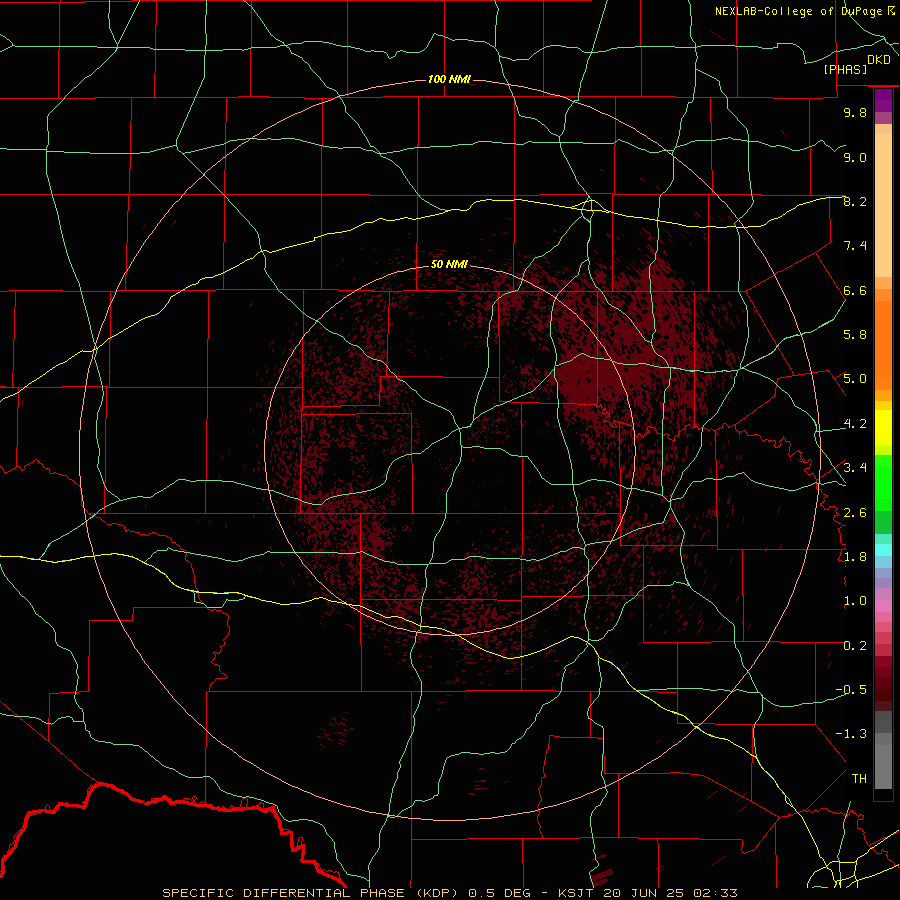
Task: Click the 02:33 timestamp
Action: 715,893
